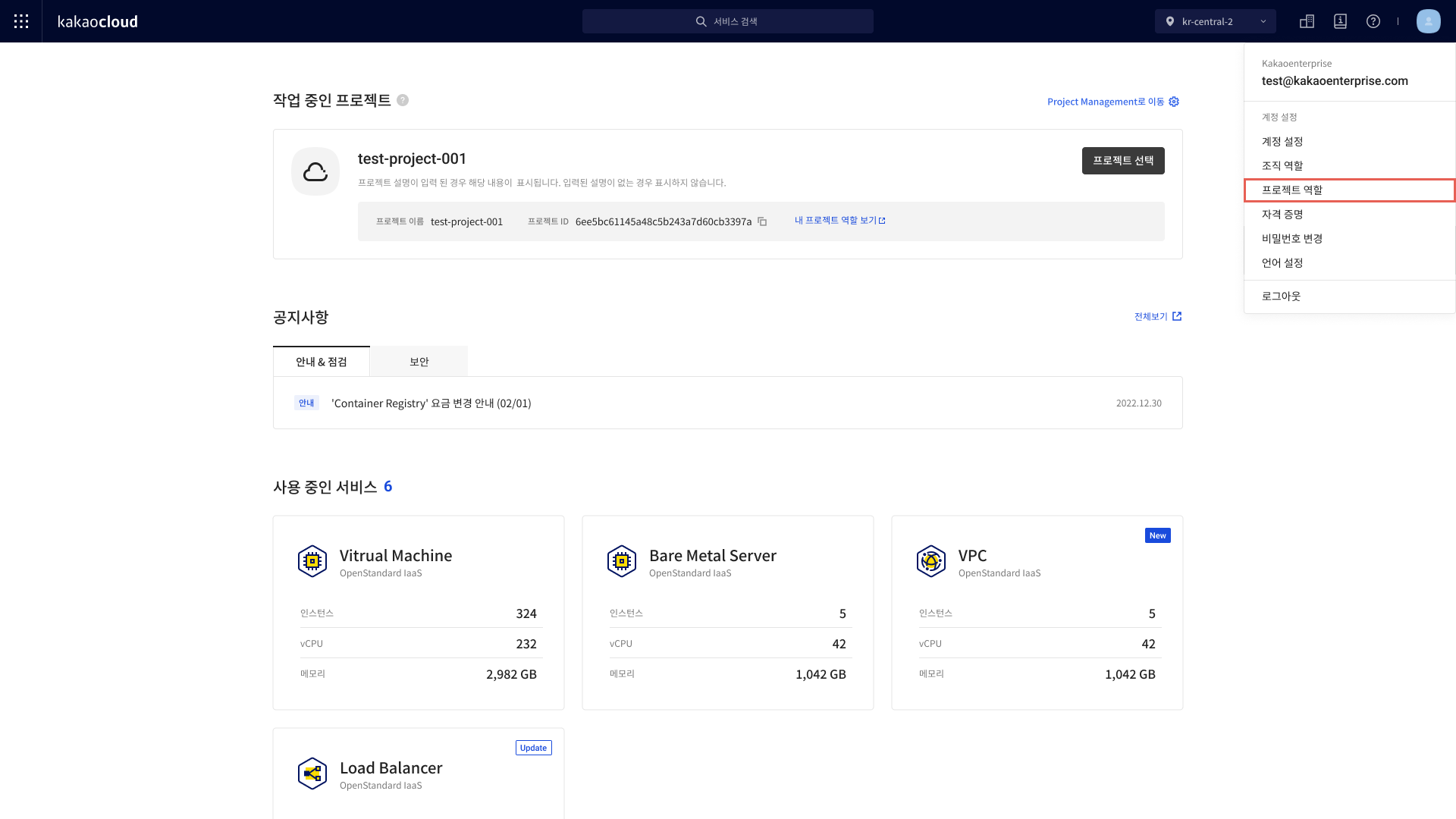Open the app grid launcher menu
The image size is (1456, 819).
21,21
